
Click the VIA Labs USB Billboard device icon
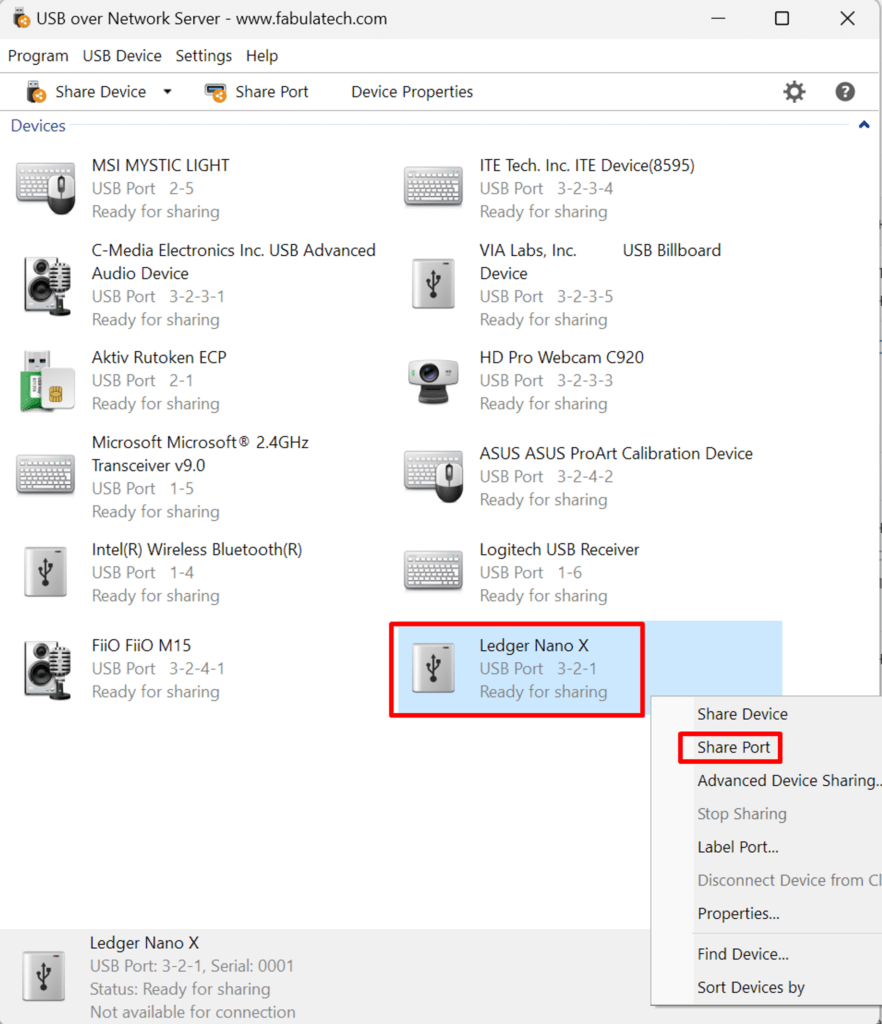[433, 284]
